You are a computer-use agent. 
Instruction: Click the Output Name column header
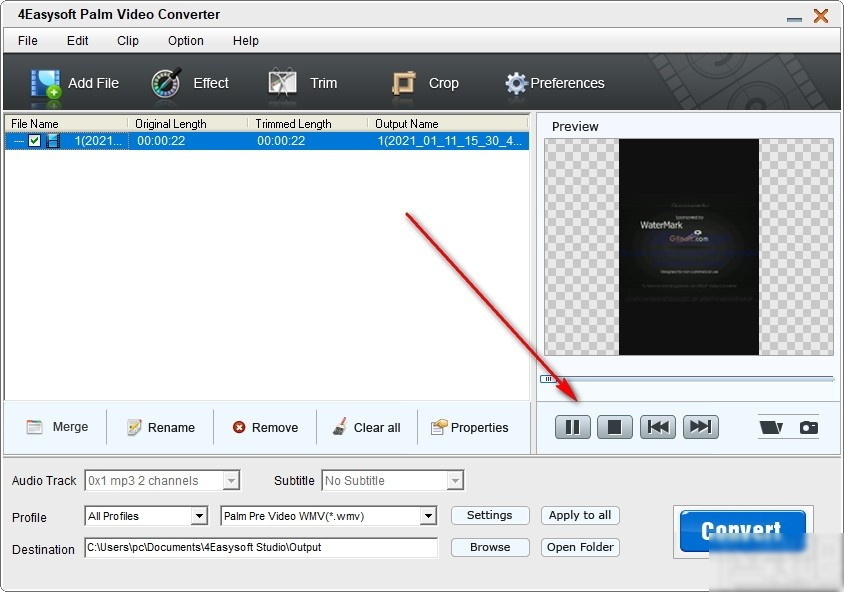[x=447, y=124]
